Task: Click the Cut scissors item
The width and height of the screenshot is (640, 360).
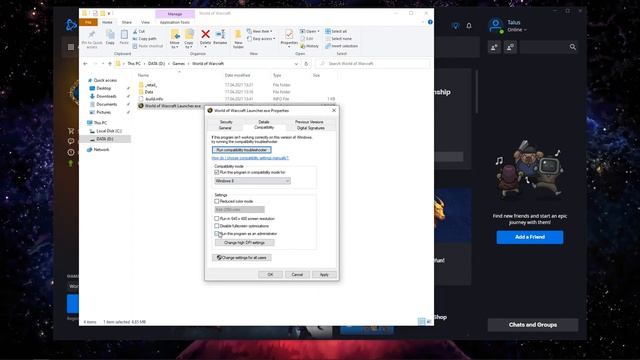Action: (x=139, y=31)
